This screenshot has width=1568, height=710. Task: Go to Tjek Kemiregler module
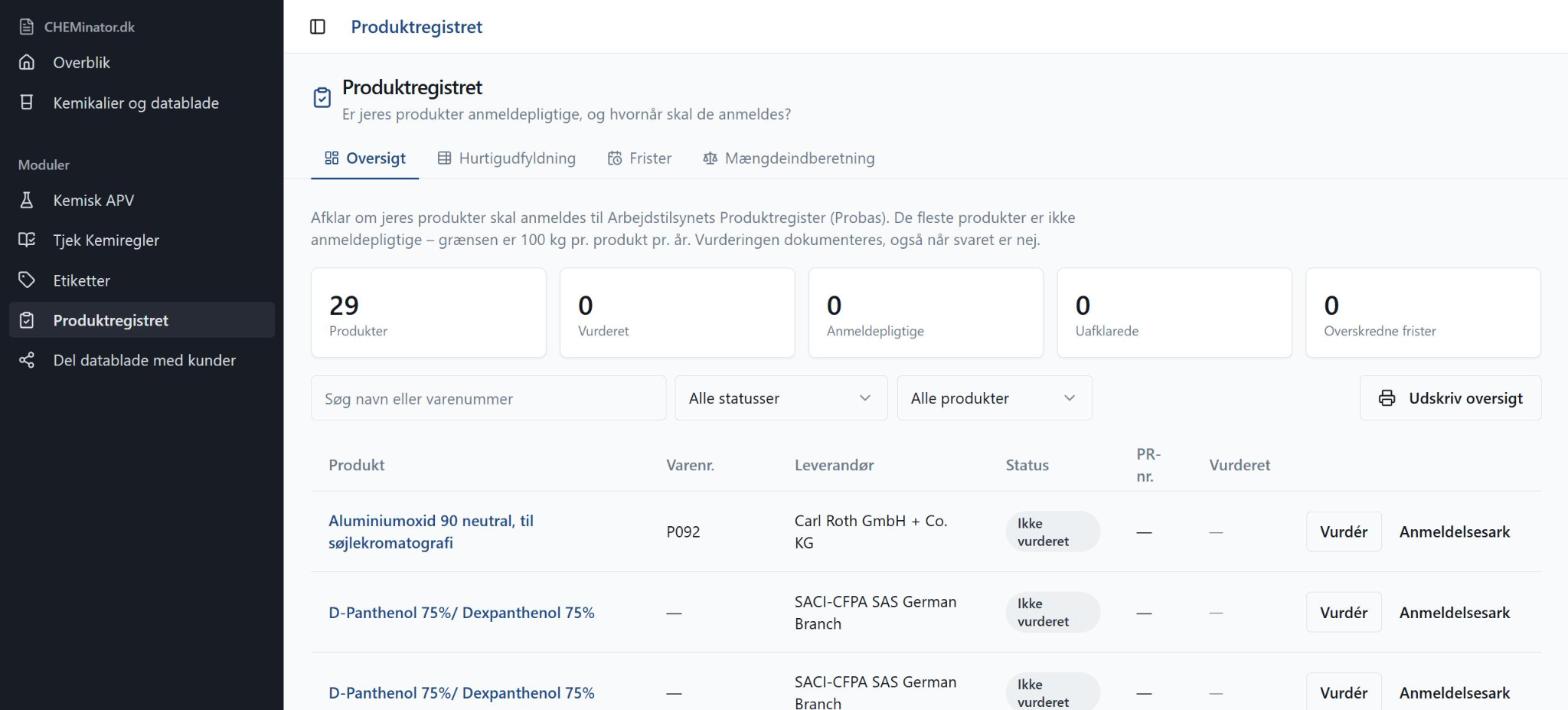click(142, 240)
